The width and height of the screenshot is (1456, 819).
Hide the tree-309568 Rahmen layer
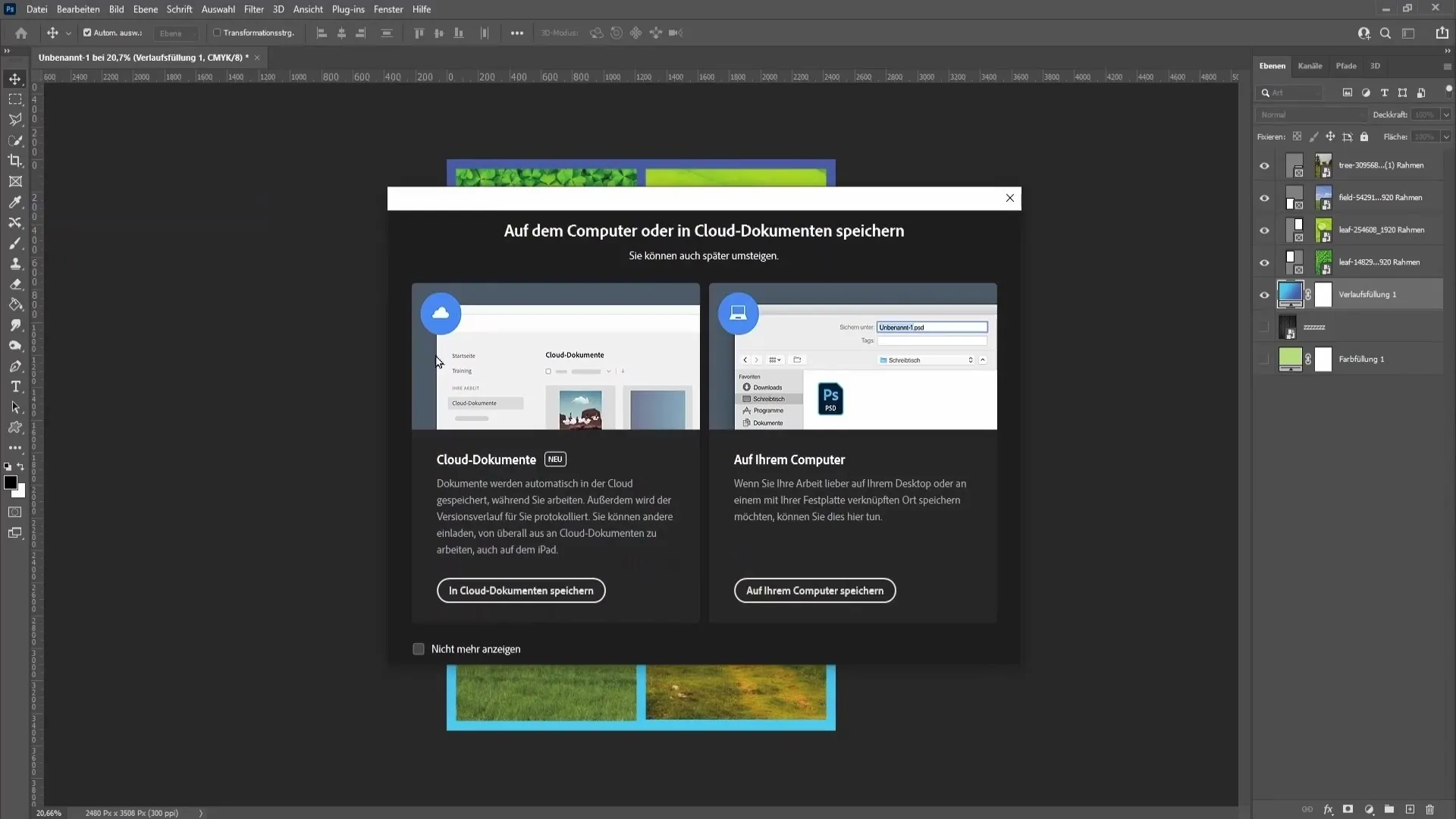point(1264,165)
